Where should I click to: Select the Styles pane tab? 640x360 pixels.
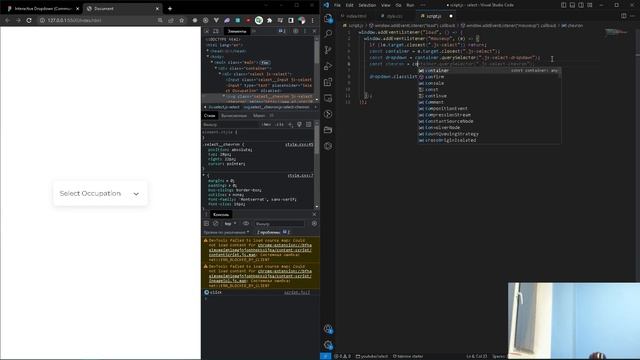[x=210, y=116]
